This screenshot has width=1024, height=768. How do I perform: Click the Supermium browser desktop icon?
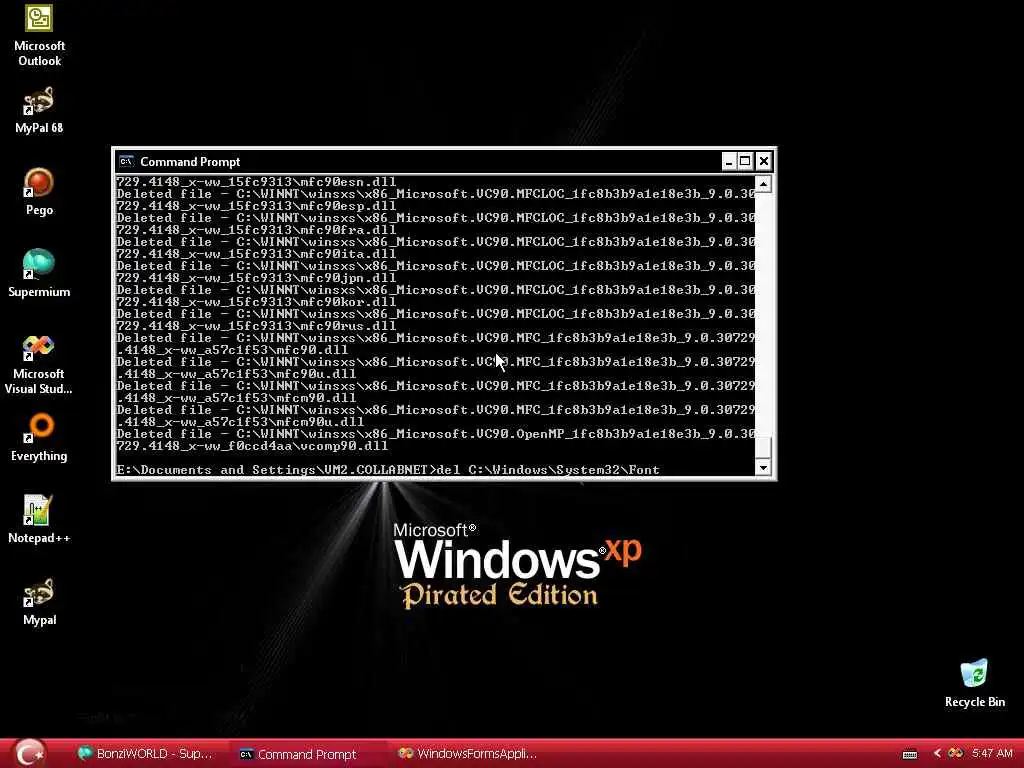39,274
